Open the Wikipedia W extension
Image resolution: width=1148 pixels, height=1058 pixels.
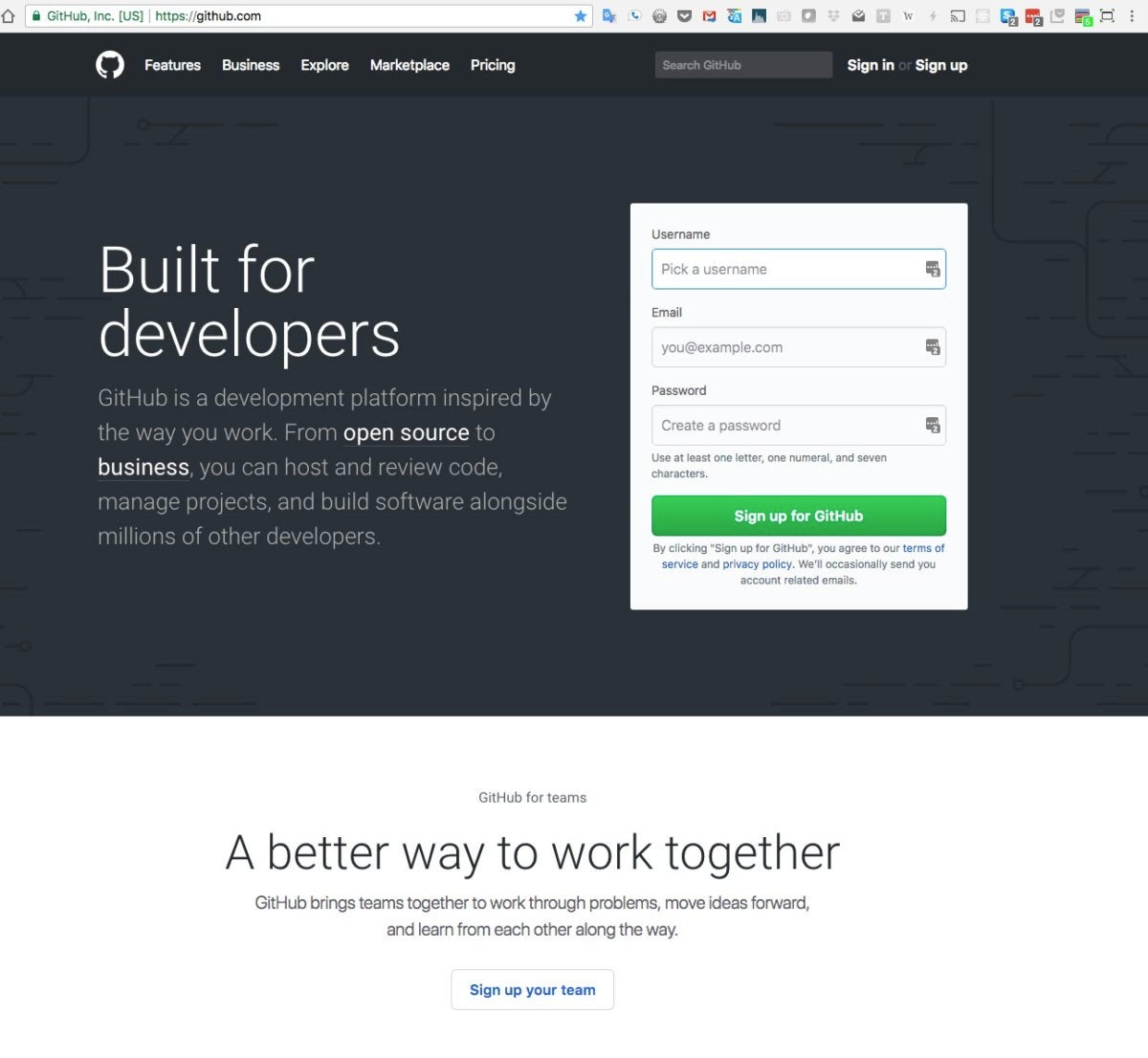(x=908, y=16)
